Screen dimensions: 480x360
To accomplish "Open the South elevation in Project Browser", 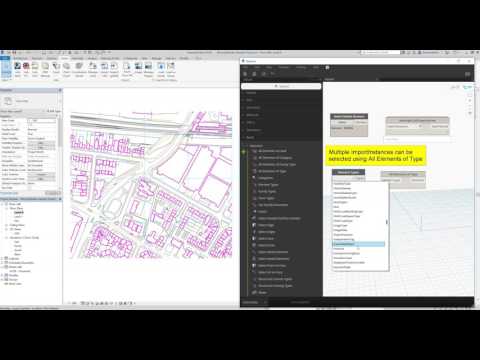I will click(18, 250).
